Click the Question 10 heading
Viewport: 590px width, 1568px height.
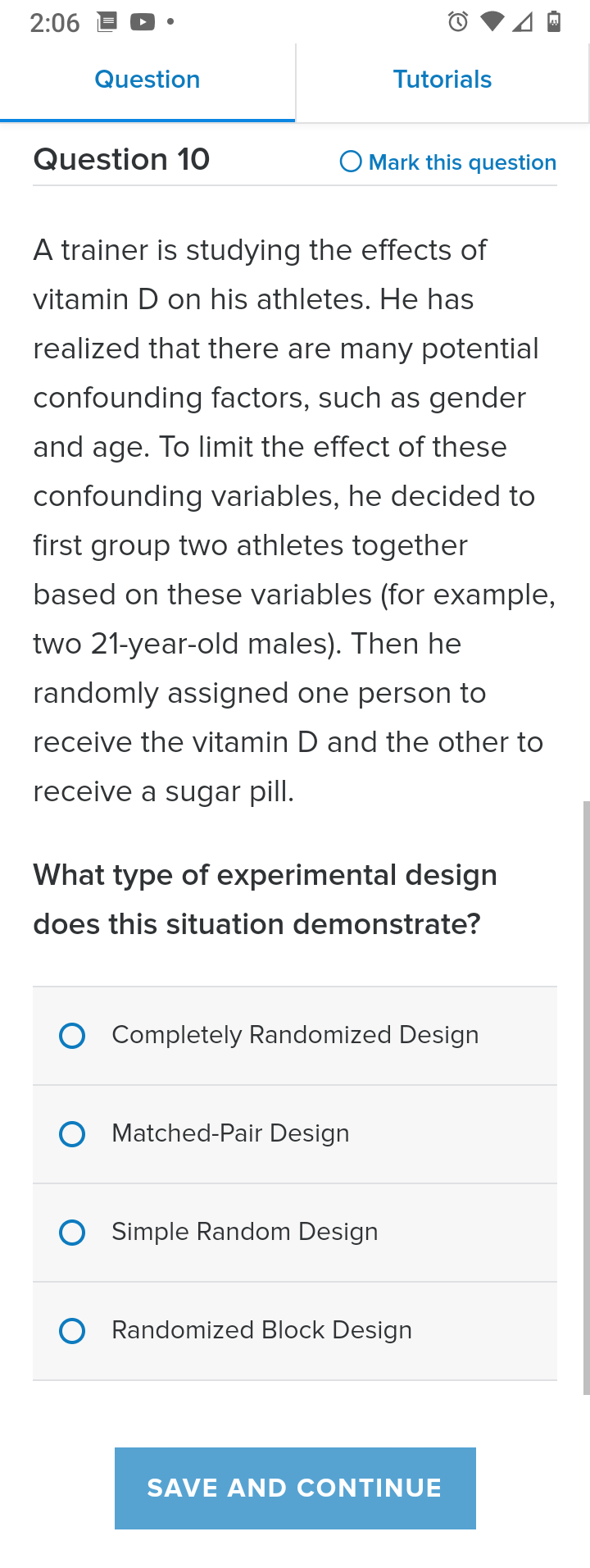point(121,159)
